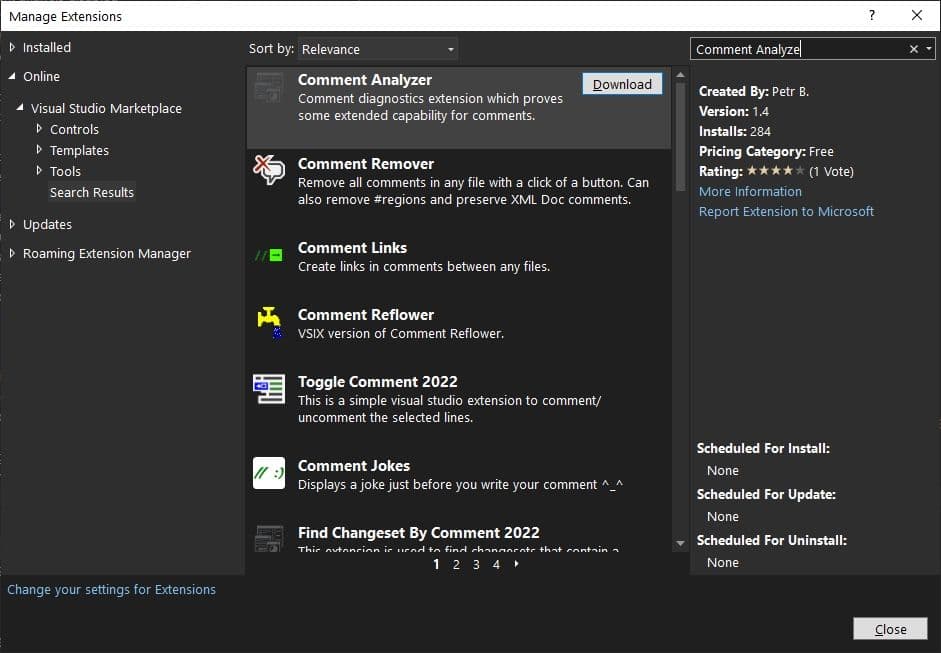Click the Comment Reflower faucet icon
941x653 pixels.
pyautogui.click(x=269, y=320)
